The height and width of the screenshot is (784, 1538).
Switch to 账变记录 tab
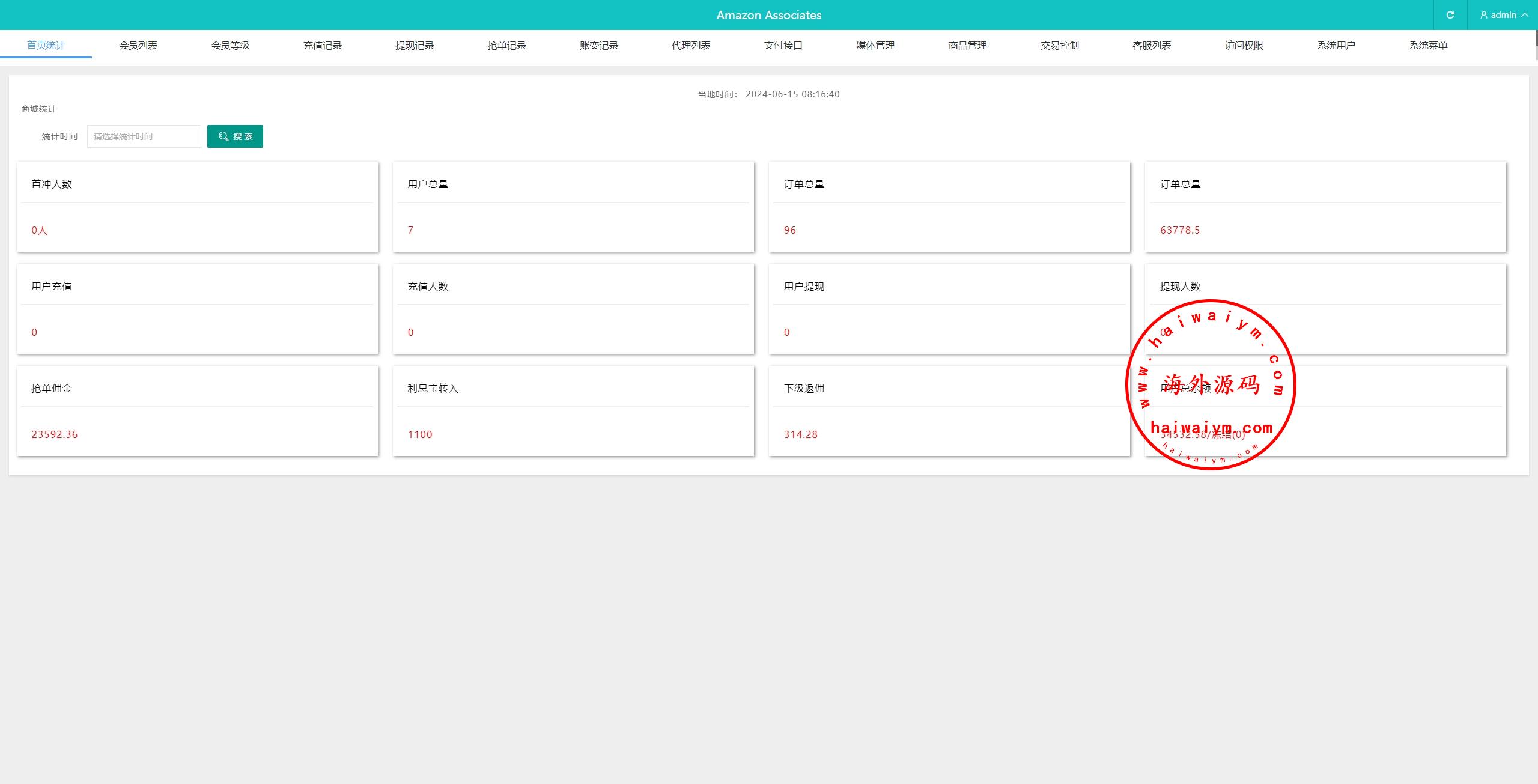599,45
